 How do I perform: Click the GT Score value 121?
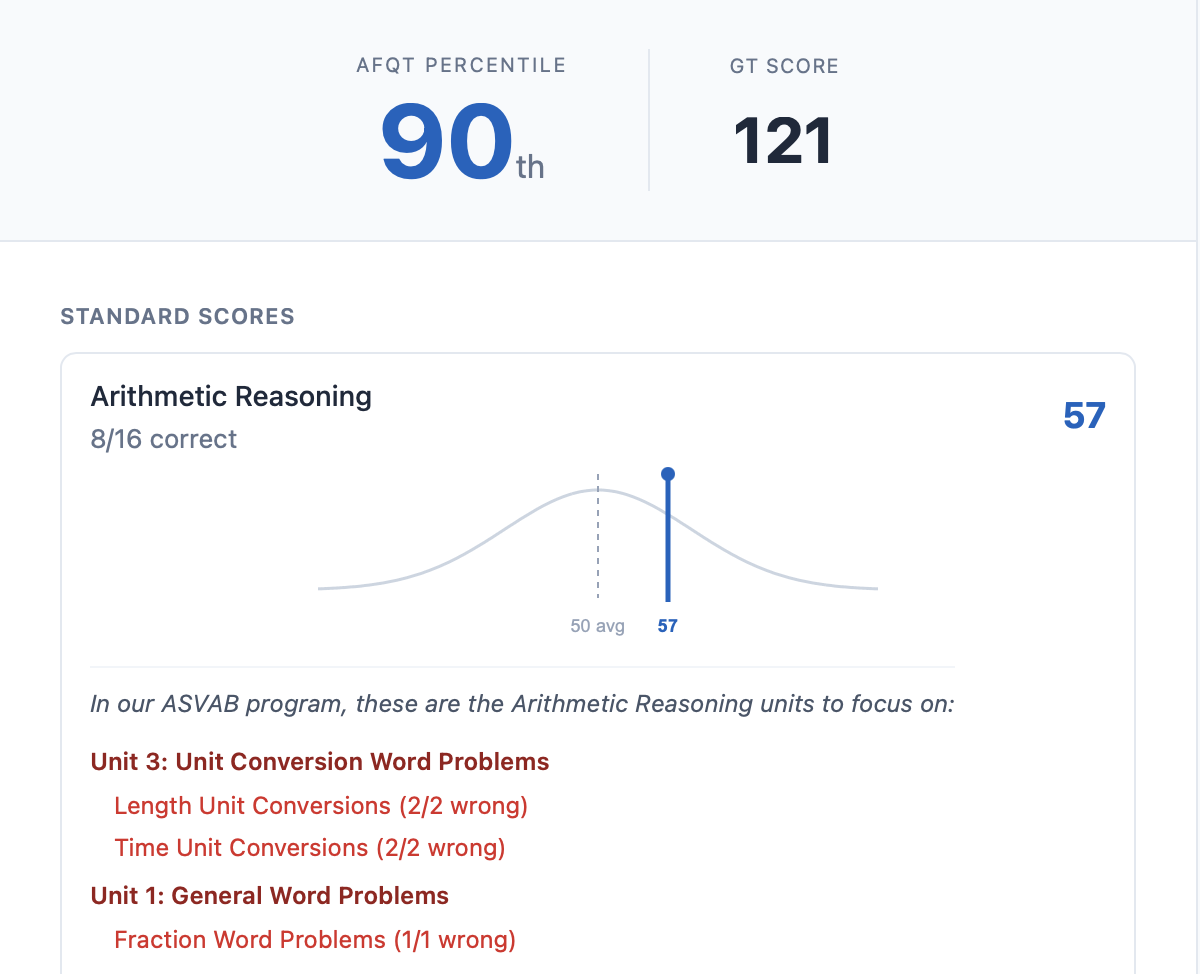coord(783,140)
